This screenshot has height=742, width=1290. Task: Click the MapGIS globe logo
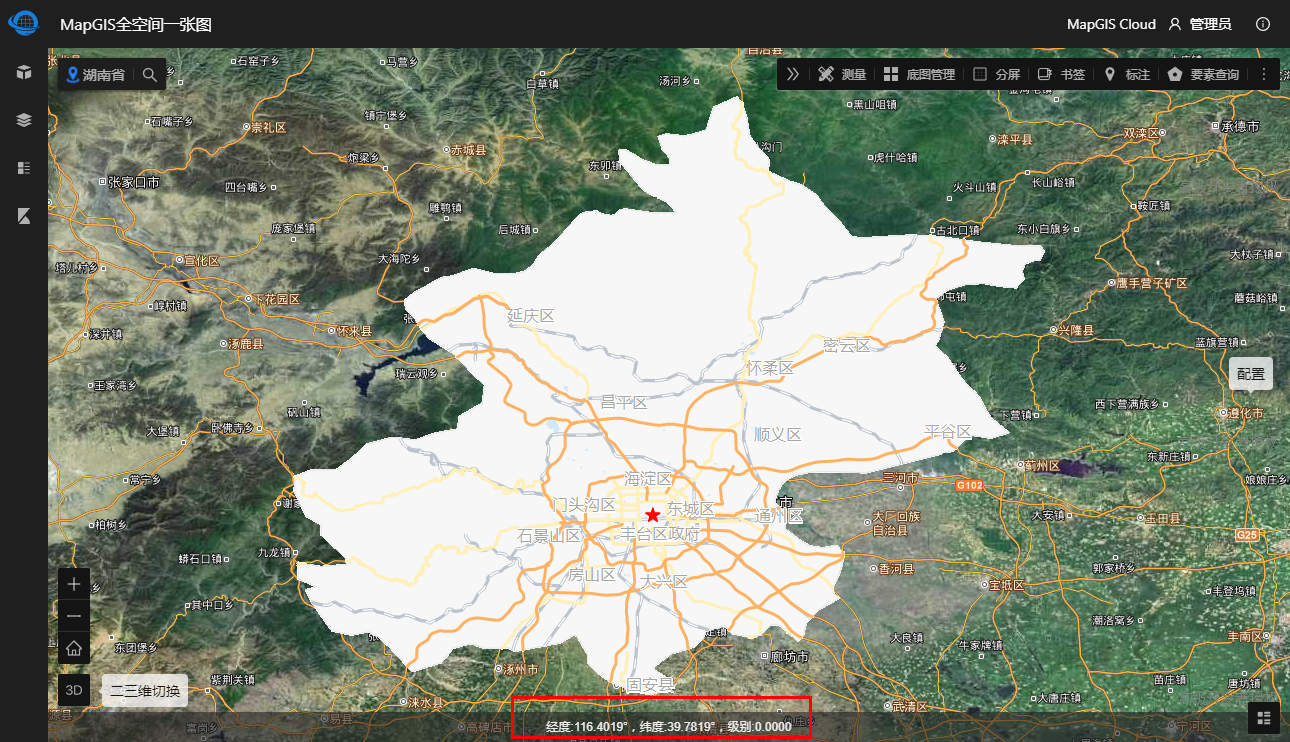(x=23, y=23)
